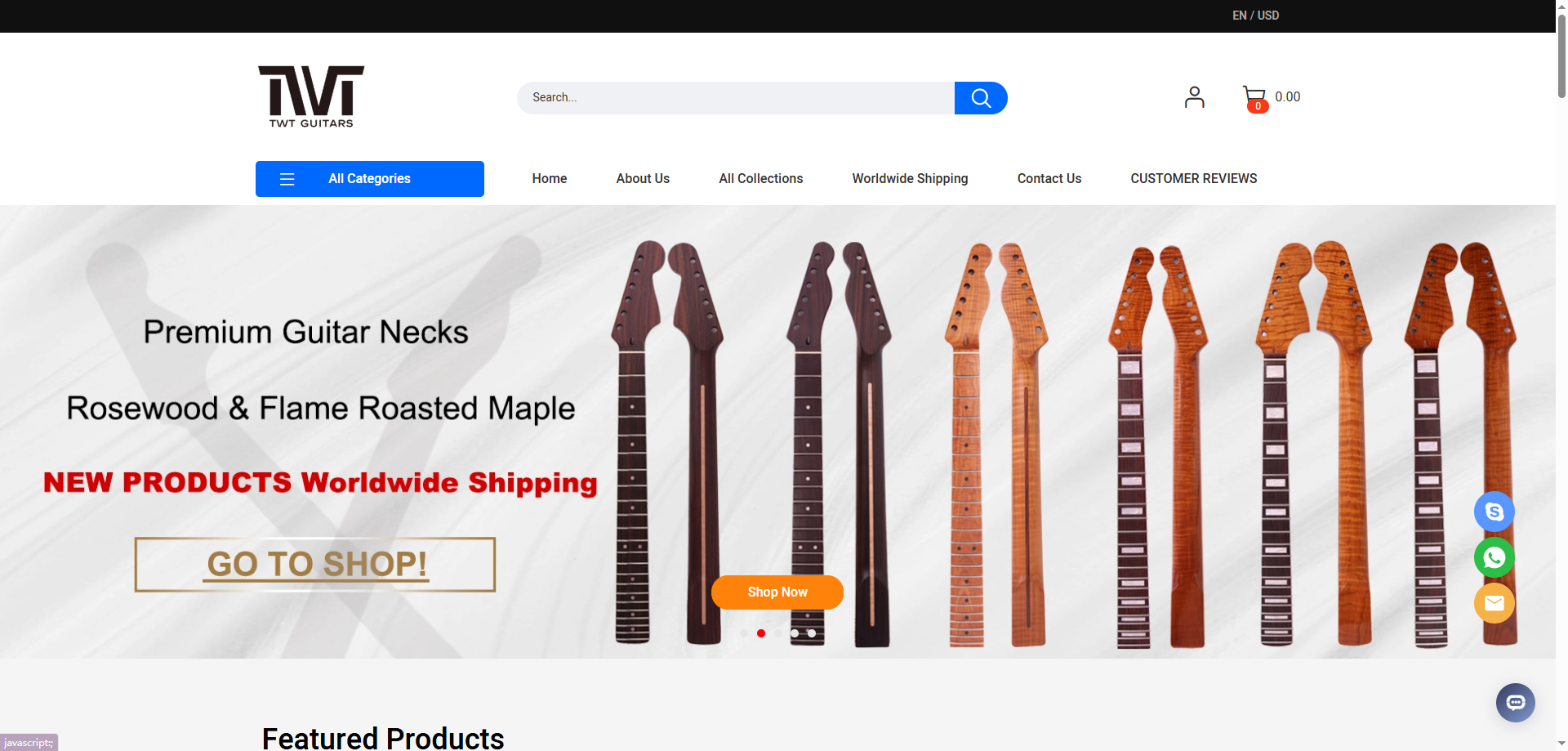
Task: Select the first carousel slide dot
Action: coord(743,633)
